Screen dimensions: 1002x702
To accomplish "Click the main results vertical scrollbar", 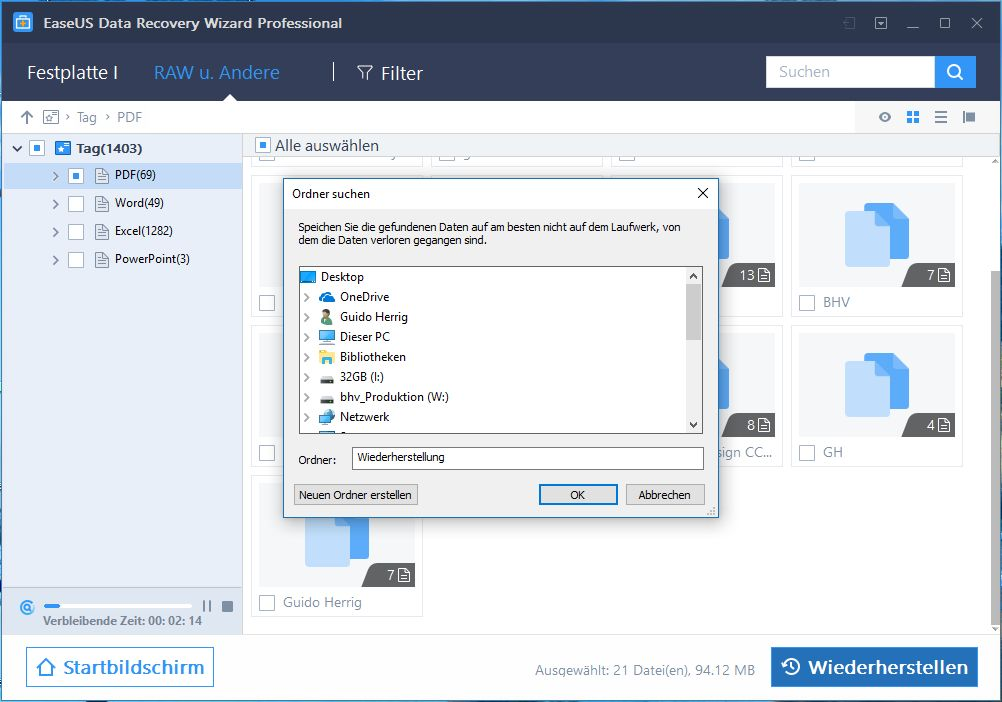I will [994, 447].
